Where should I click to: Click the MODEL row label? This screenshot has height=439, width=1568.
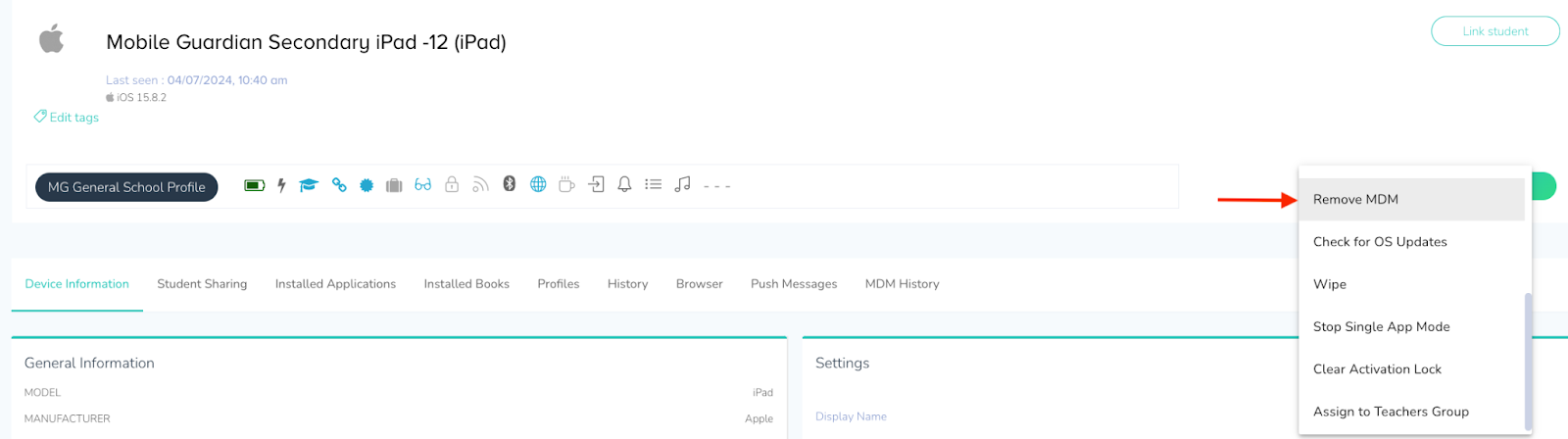point(42,392)
